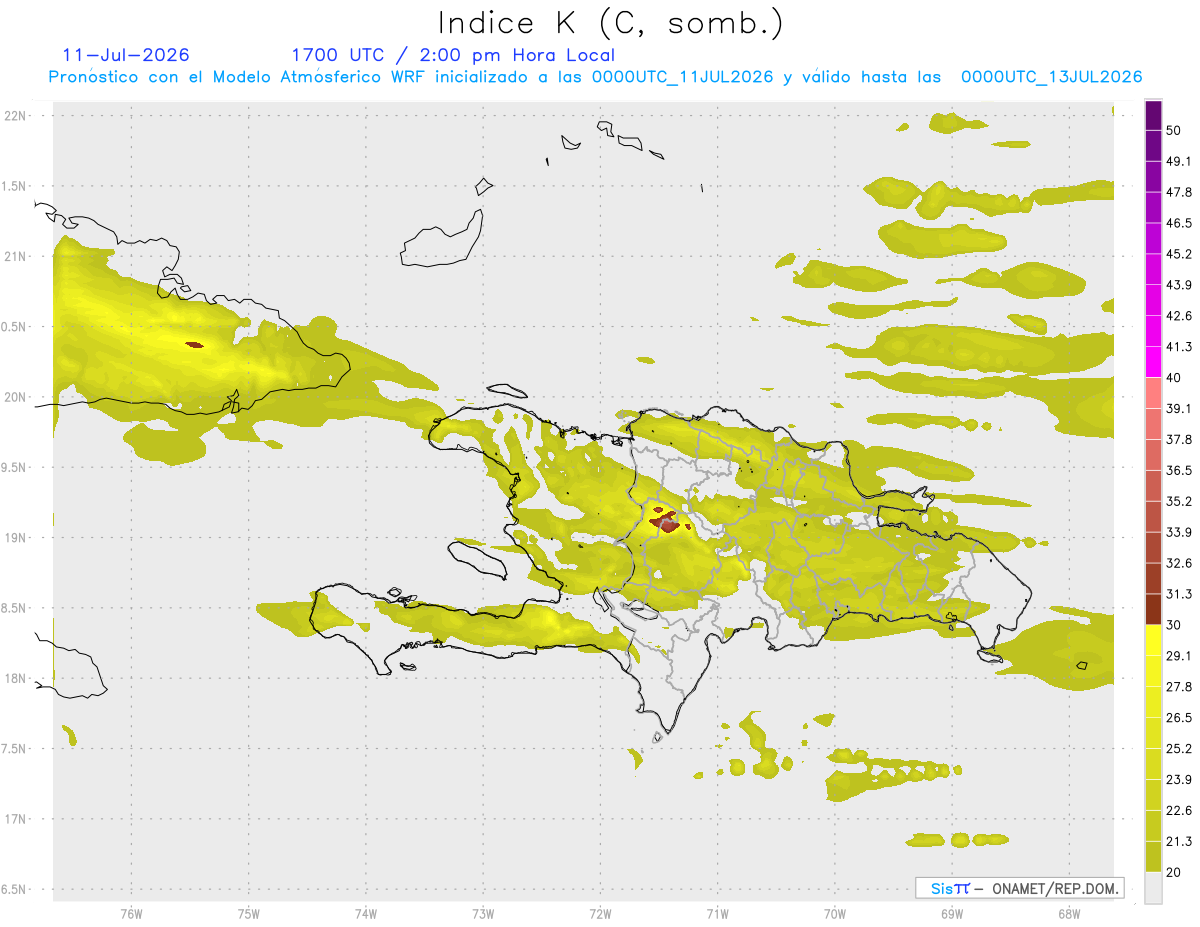Image resolution: width=1200 pixels, height=927 pixels.
Task: Click the legend value "40"
Action: [x=1174, y=378]
